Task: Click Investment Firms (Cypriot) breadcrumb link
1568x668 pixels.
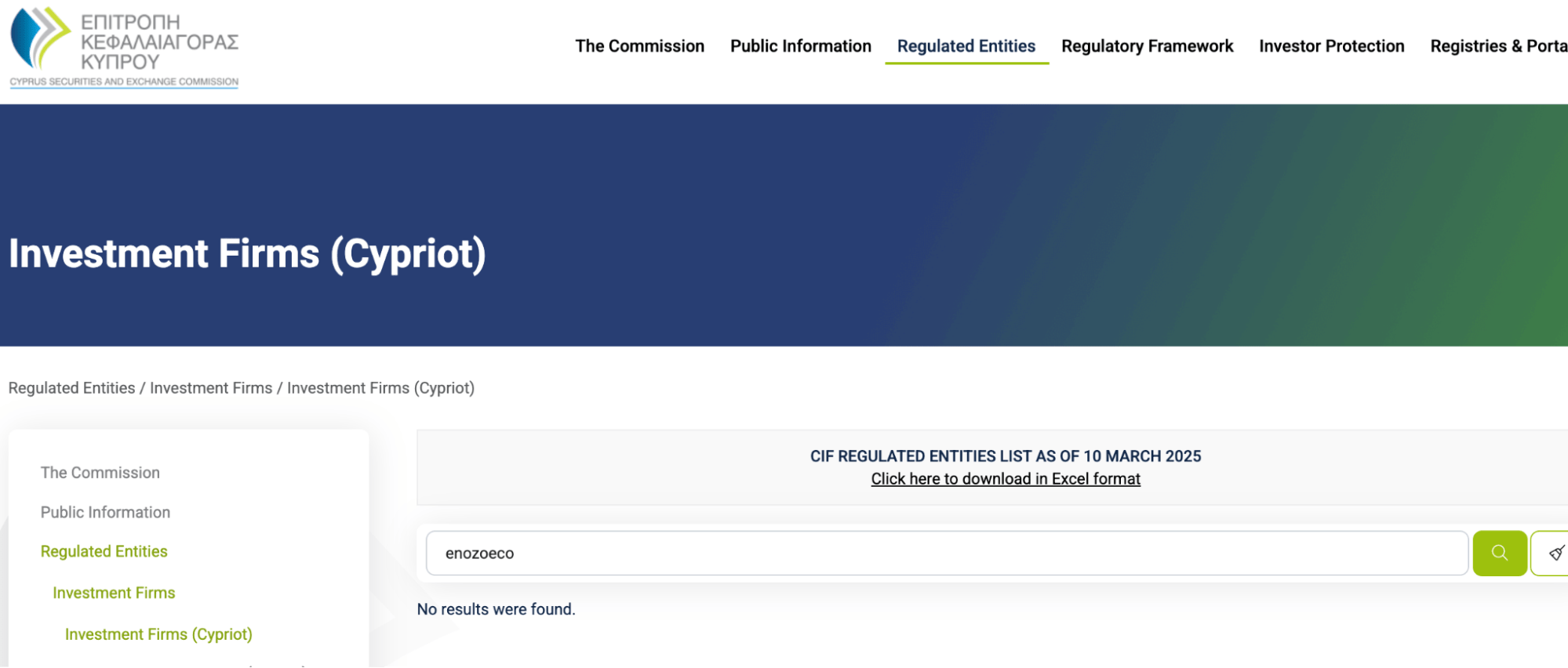Action: 380,388
